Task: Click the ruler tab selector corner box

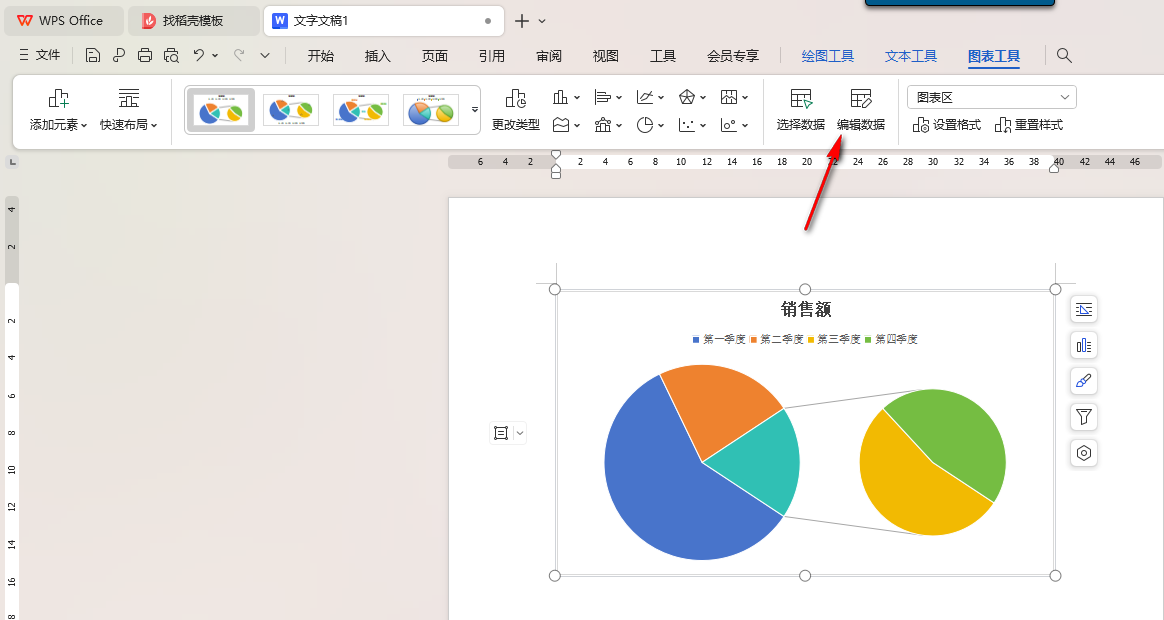Action: 13,161
